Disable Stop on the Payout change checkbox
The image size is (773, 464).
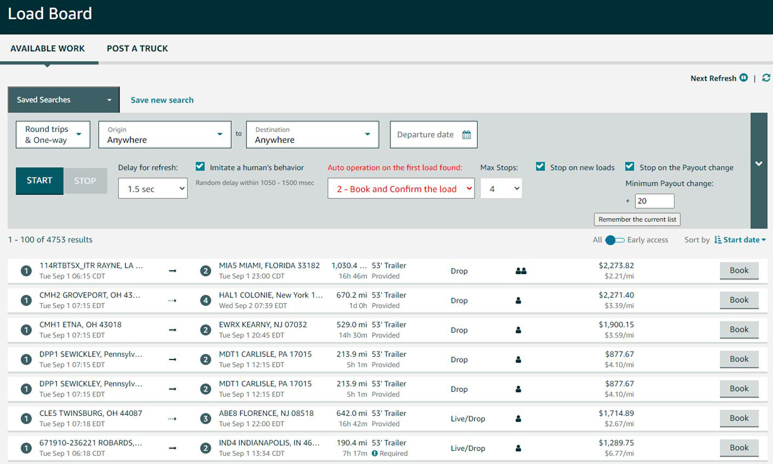click(630, 167)
